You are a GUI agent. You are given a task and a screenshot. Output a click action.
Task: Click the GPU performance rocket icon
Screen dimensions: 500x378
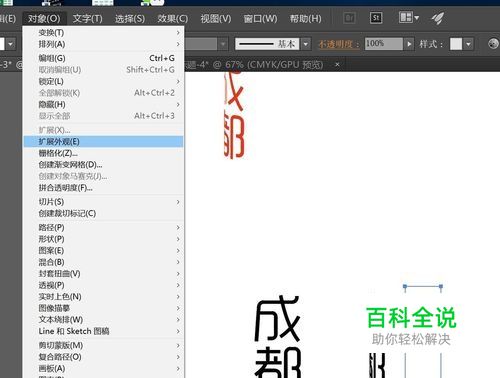coord(438,18)
